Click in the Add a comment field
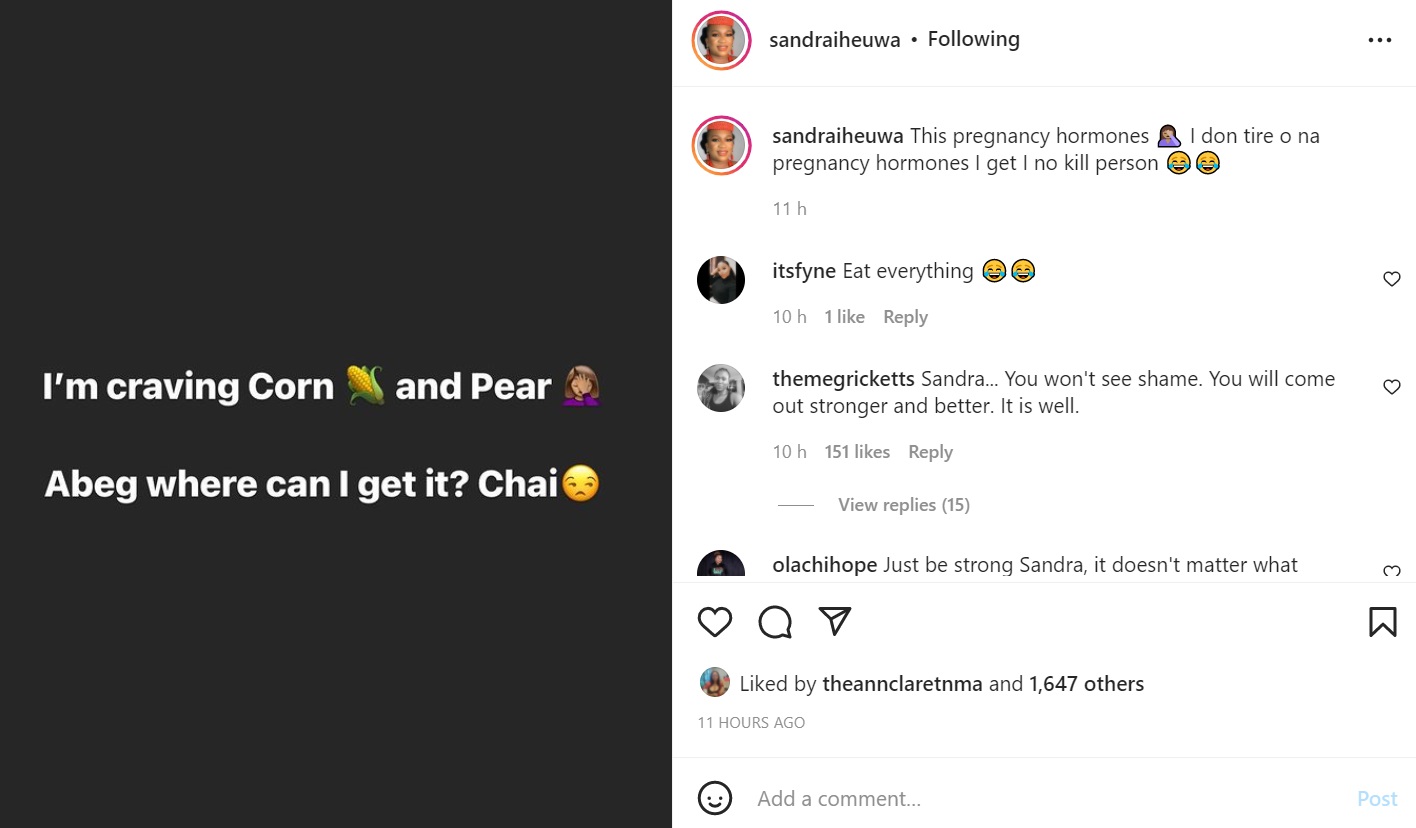 pyautogui.click(x=1040, y=798)
